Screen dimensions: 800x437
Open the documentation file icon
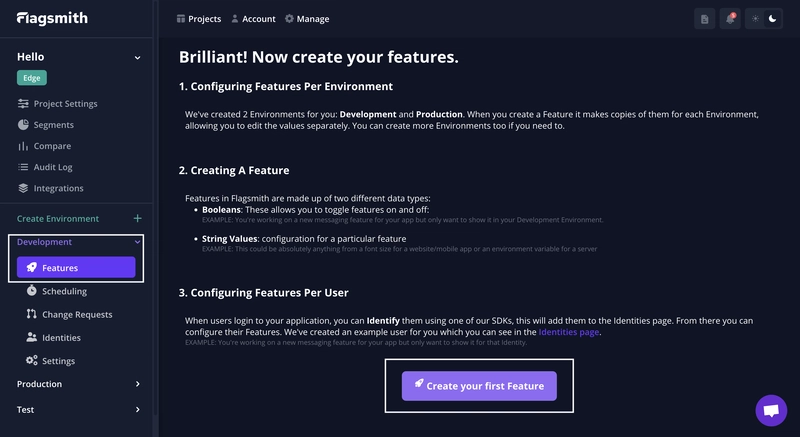(705, 19)
